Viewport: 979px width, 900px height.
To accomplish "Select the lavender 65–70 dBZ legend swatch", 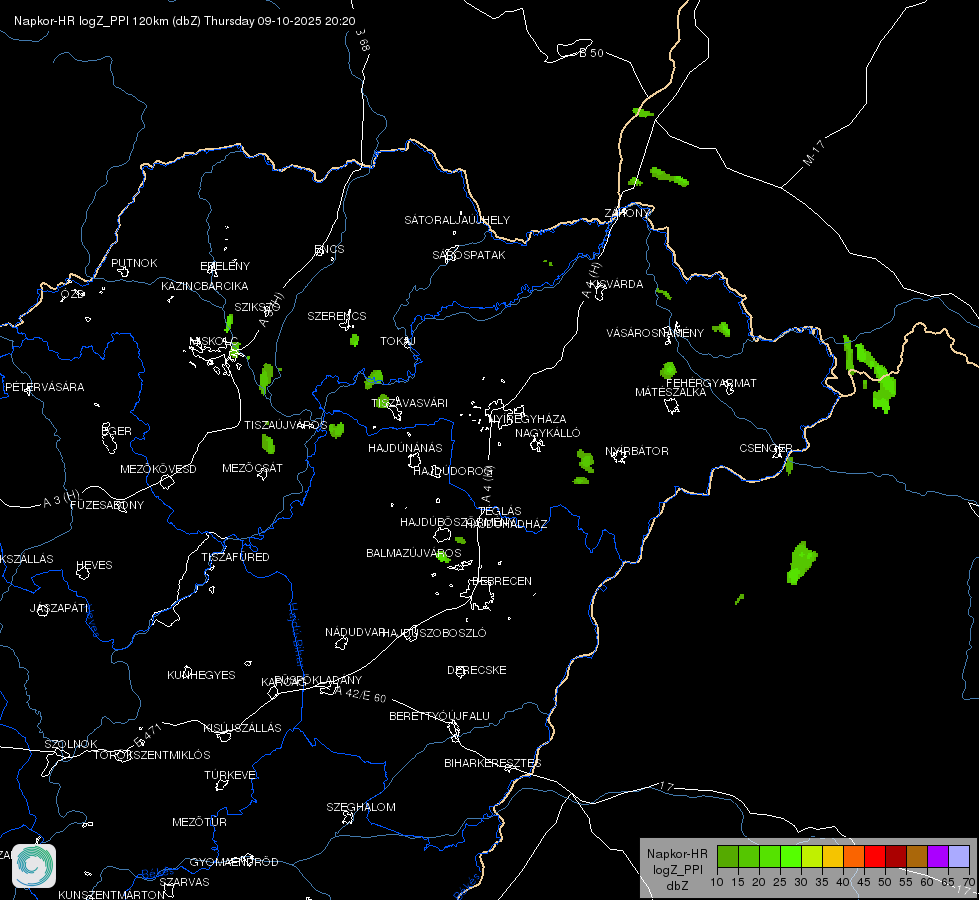I will [x=958, y=857].
